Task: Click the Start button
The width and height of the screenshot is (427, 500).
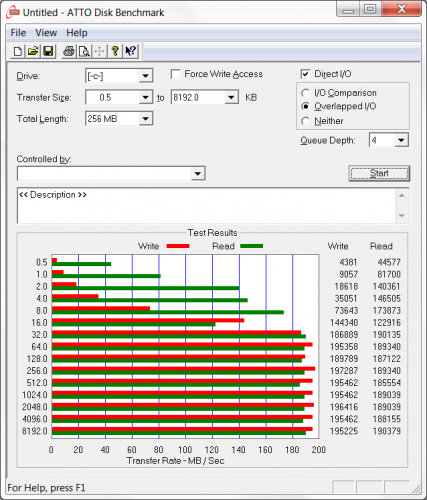Action: click(379, 173)
